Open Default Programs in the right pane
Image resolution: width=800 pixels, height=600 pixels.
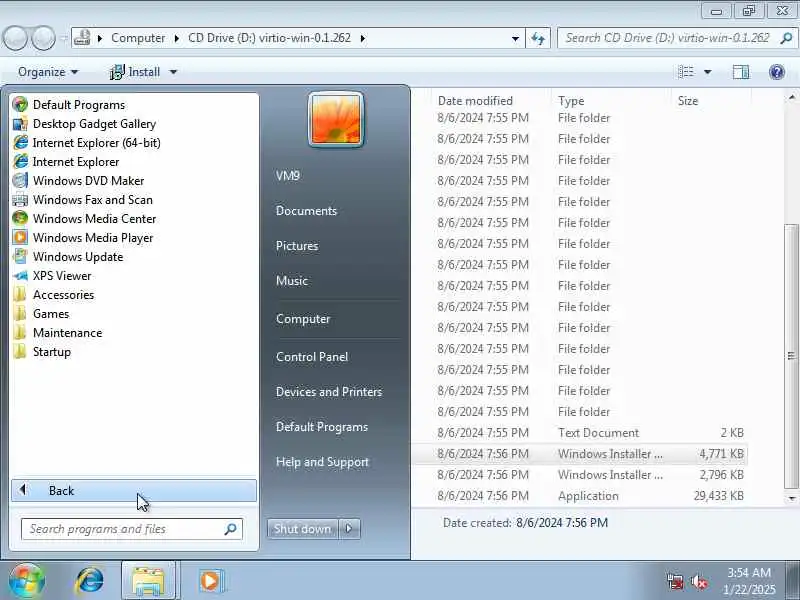click(x=322, y=427)
